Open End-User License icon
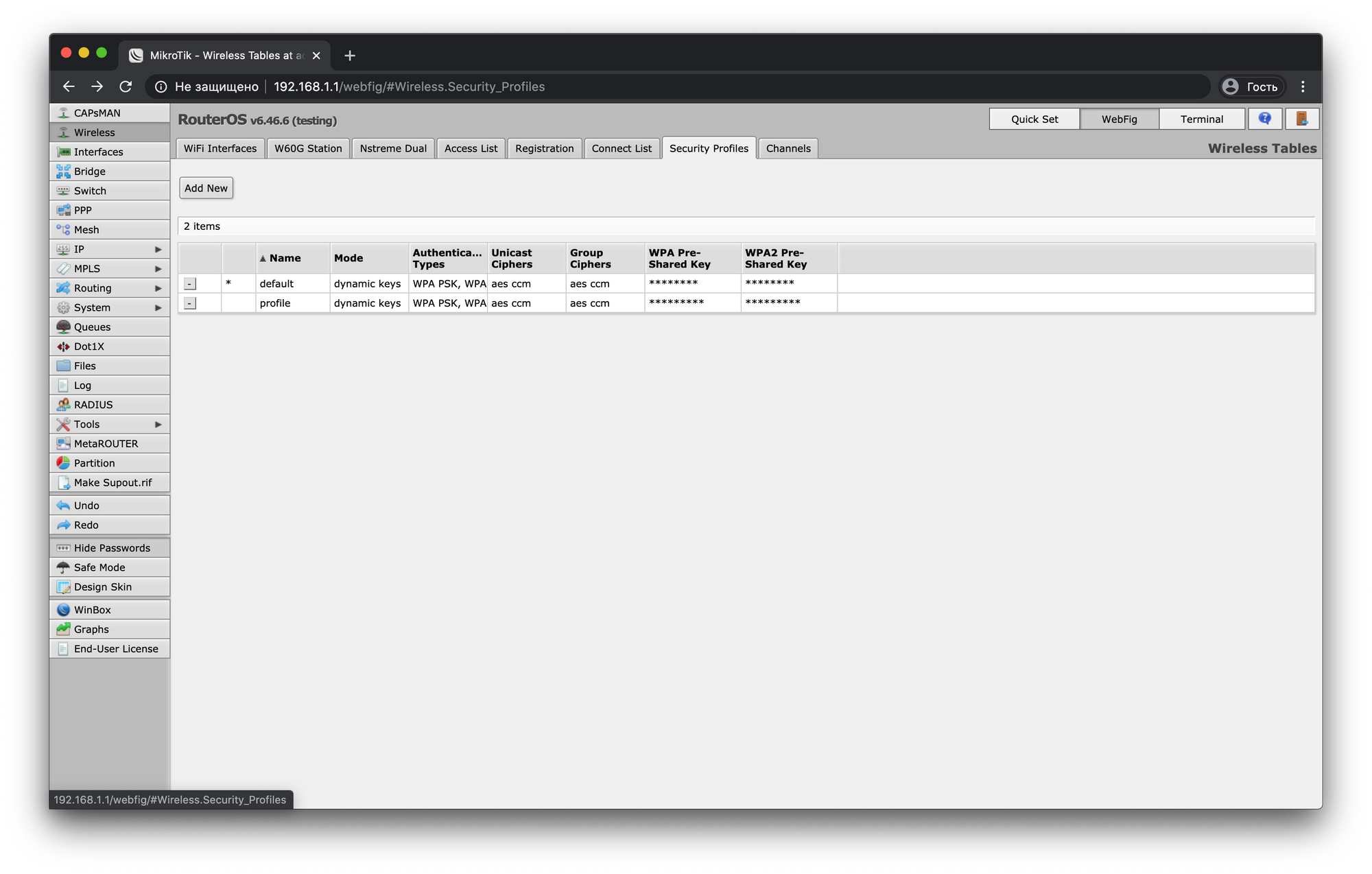This screenshot has height=874, width=1372. [x=64, y=649]
